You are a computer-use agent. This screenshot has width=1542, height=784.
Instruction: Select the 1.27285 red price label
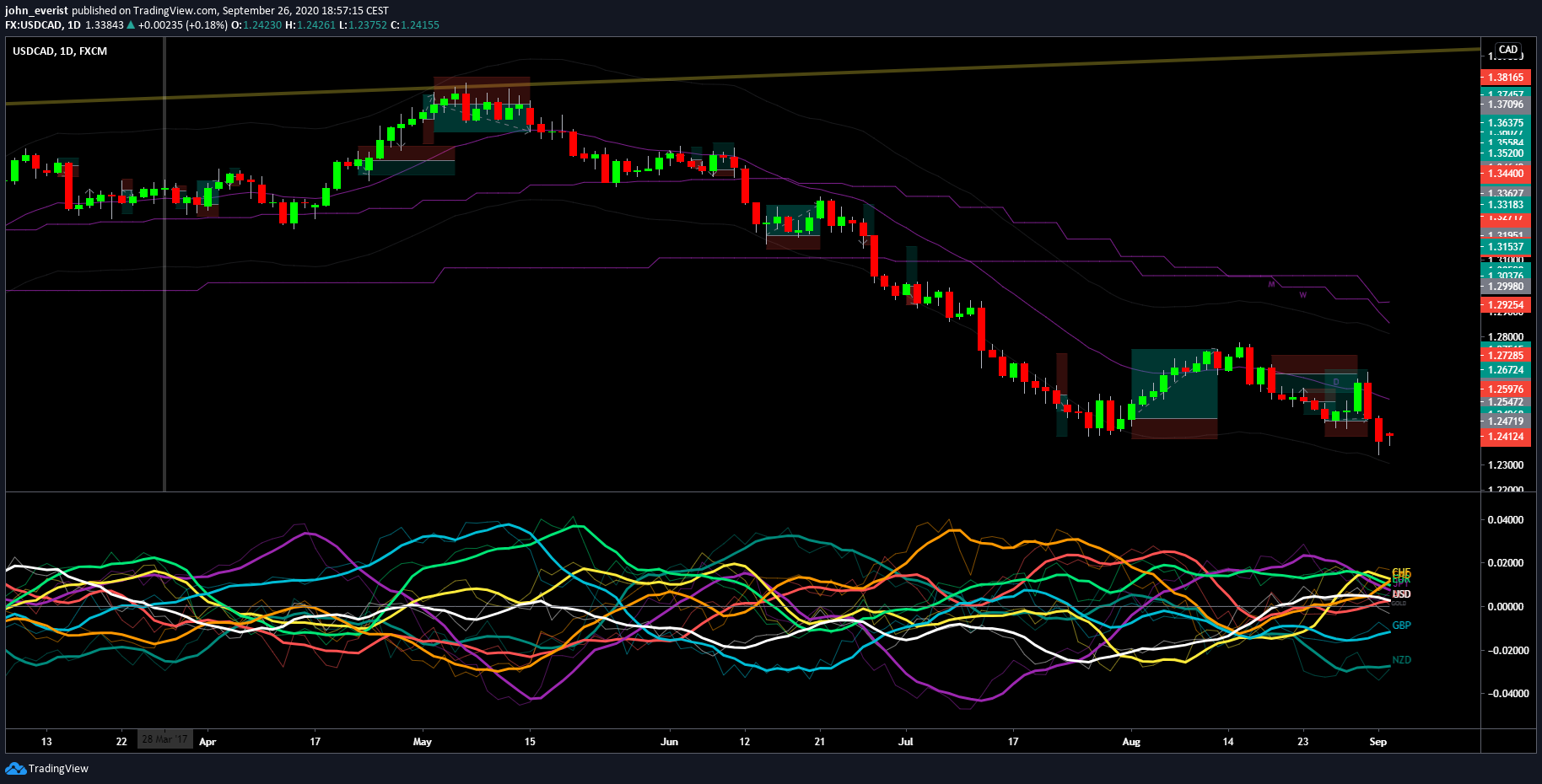click(1506, 356)
